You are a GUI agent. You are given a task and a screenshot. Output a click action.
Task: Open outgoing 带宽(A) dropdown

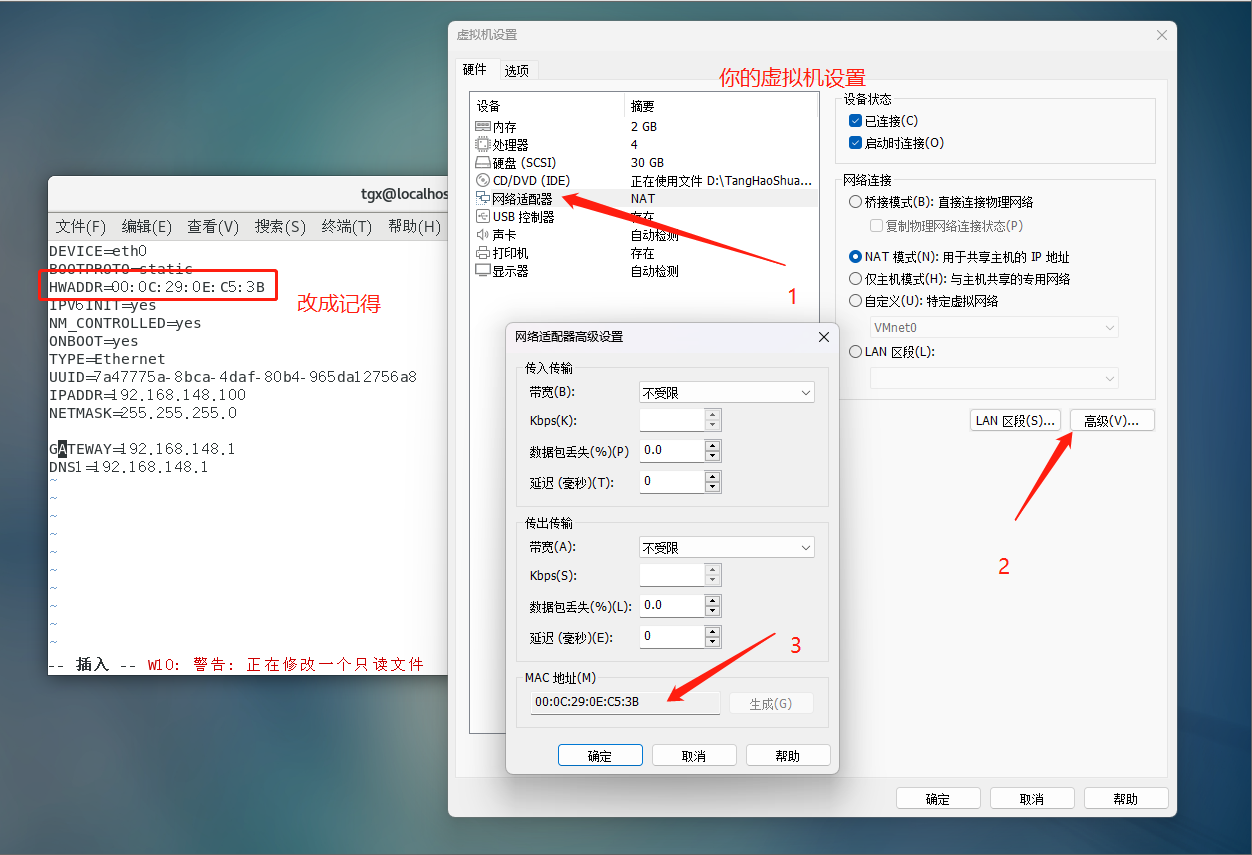pyautogui.click(x=727, y=548)
